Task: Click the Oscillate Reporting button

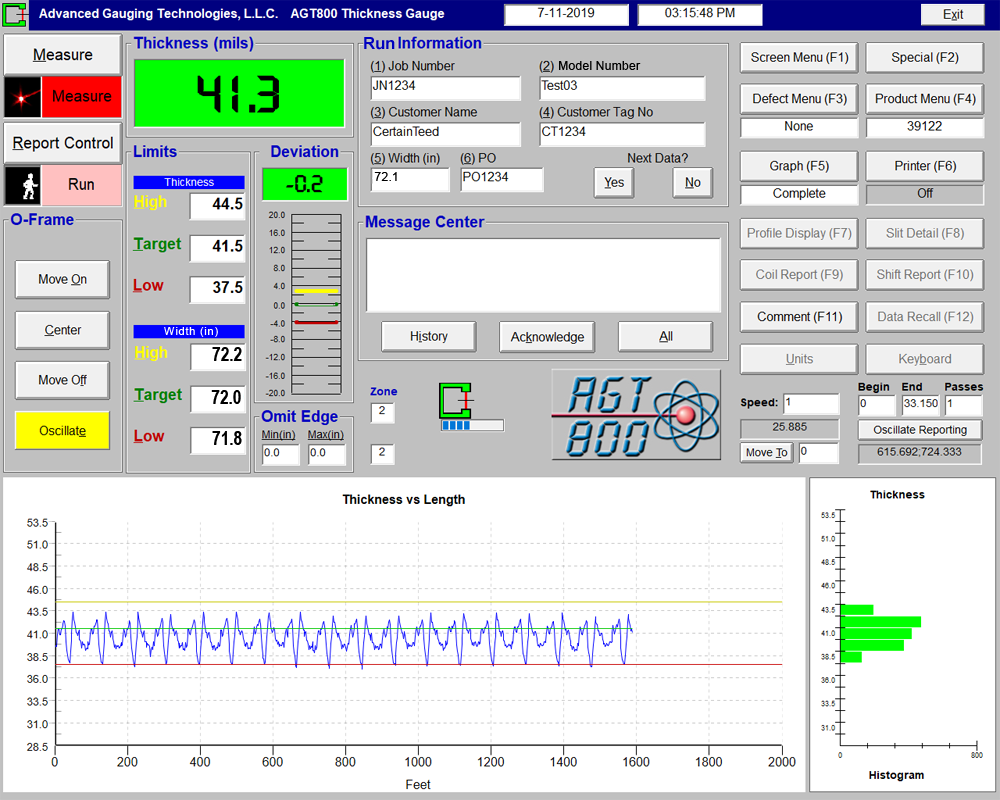Action: point(920,430)
